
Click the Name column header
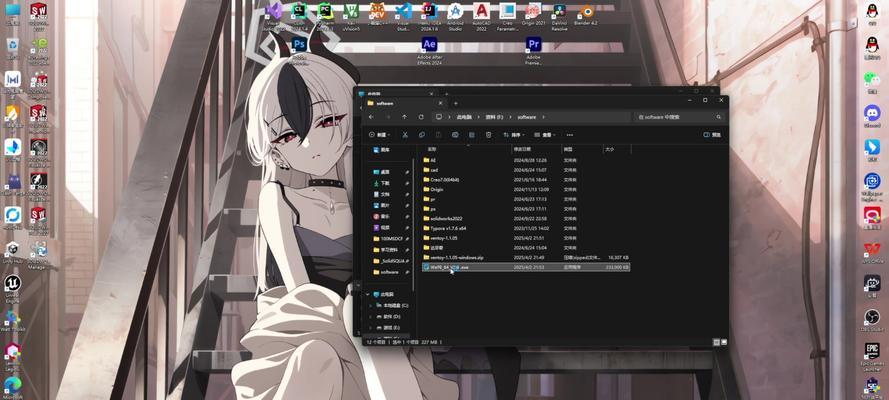(x=467, y=149)
